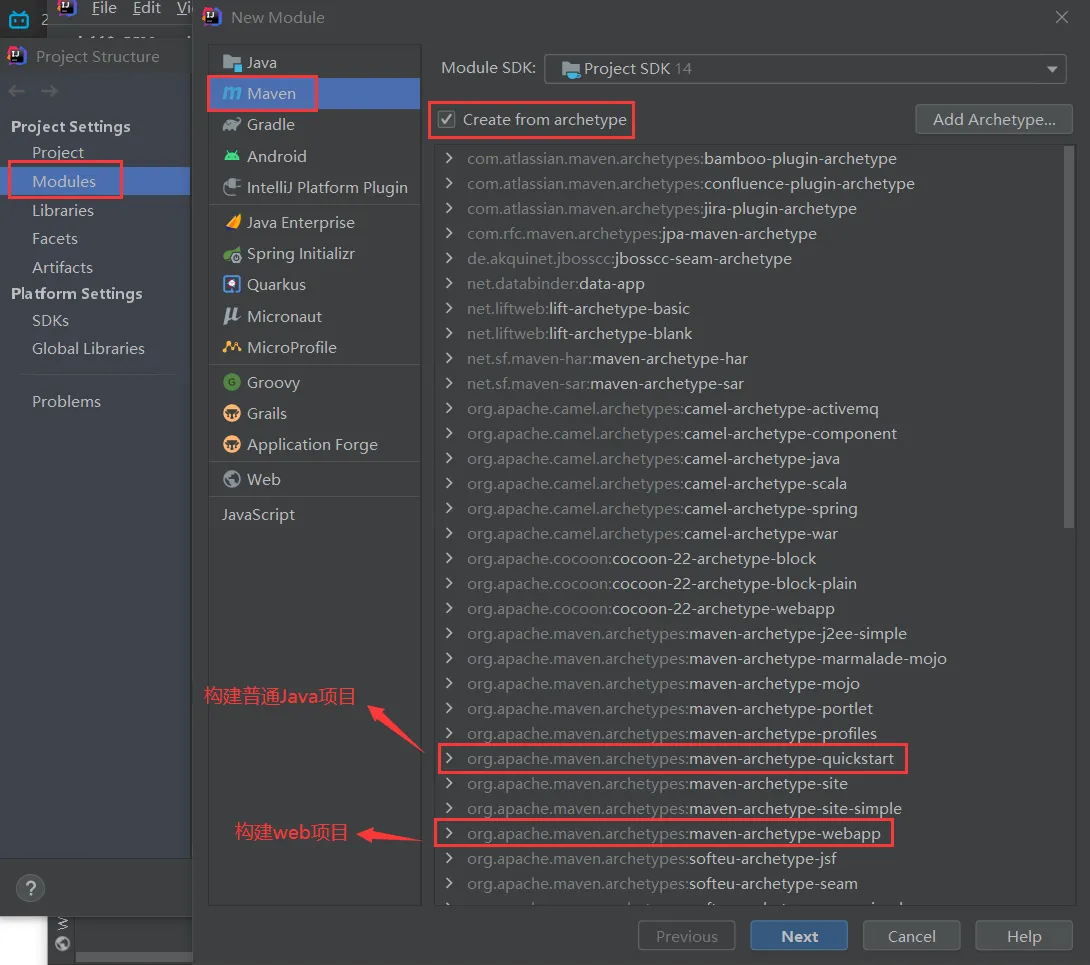Click the IntelliJ logo in New Module title
Viewport: 1090px width, 965px height.
[x=212, y=17]
